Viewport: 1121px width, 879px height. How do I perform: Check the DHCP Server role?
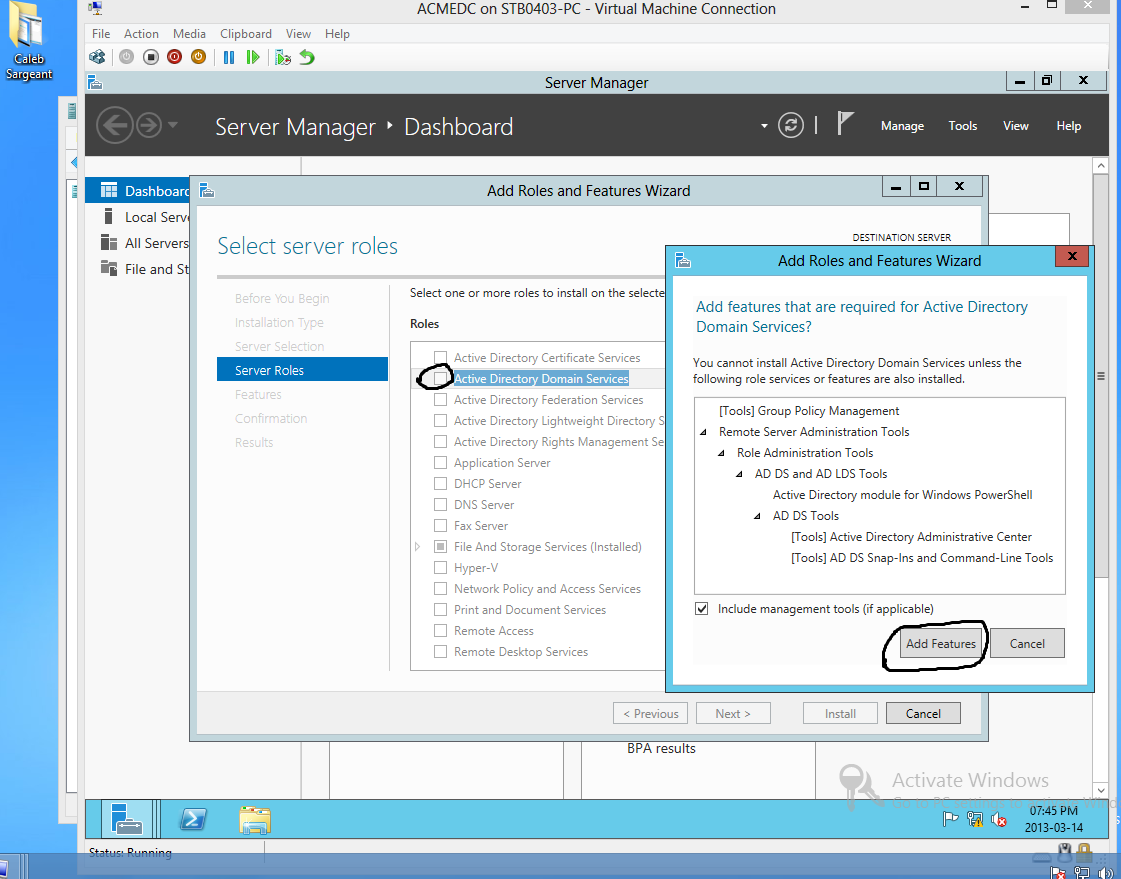pos(440,484)
